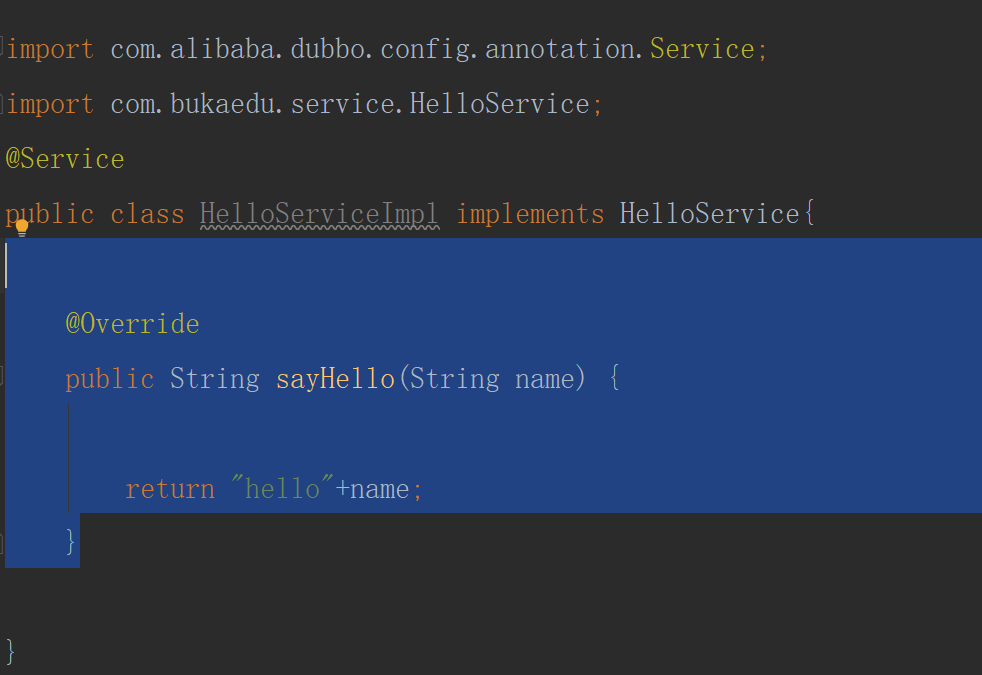This screenshot has width=982, height=675.
Task: Collapse imports using first import fold marker
Action: [3, 48]
